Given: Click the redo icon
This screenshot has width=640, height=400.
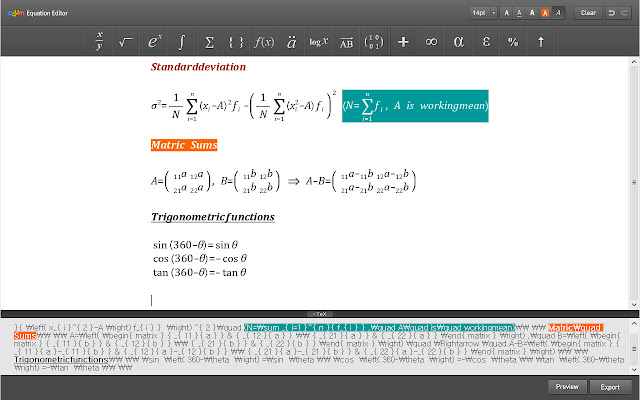Looking at the screenshot, I should (x=624, y=13).
